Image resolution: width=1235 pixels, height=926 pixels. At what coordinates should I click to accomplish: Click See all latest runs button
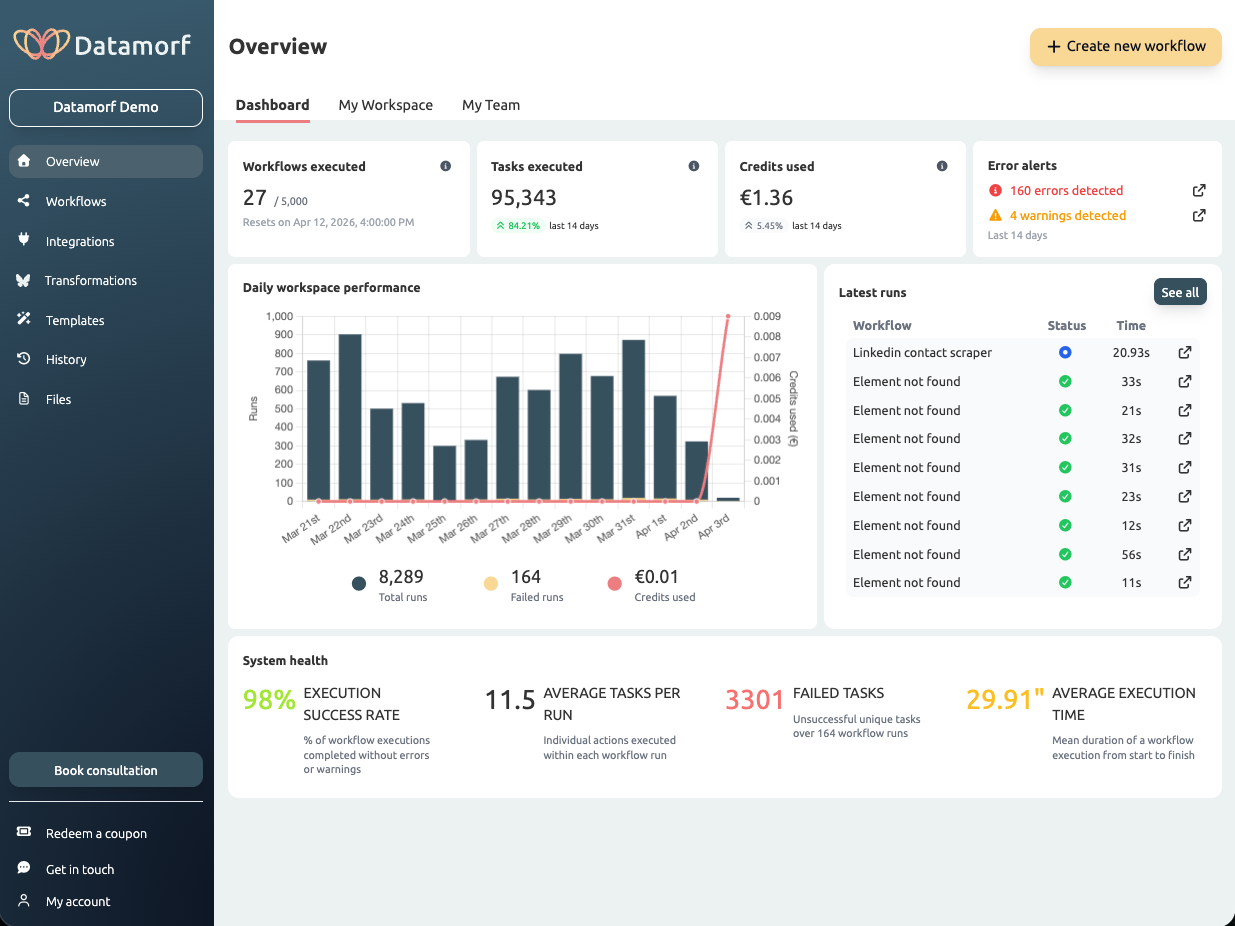pyautogui.click(x=1180, y=292)
